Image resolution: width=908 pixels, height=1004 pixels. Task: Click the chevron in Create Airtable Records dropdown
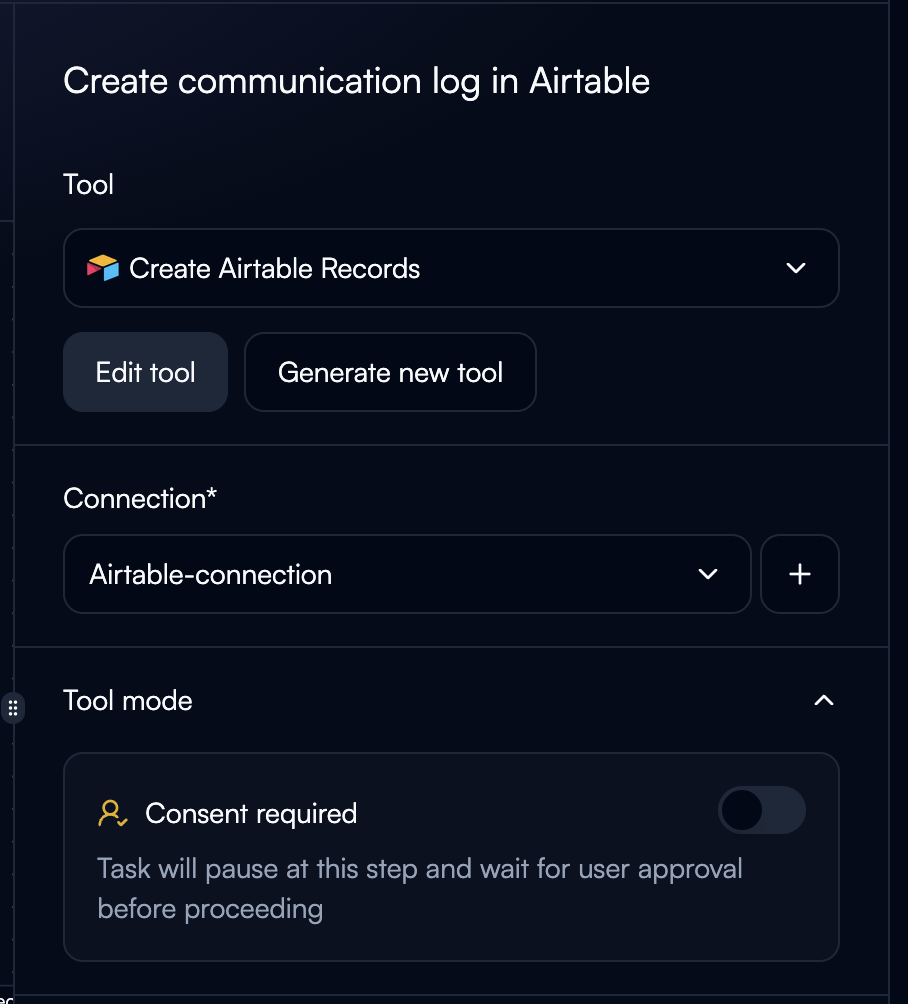click(796, 268)
